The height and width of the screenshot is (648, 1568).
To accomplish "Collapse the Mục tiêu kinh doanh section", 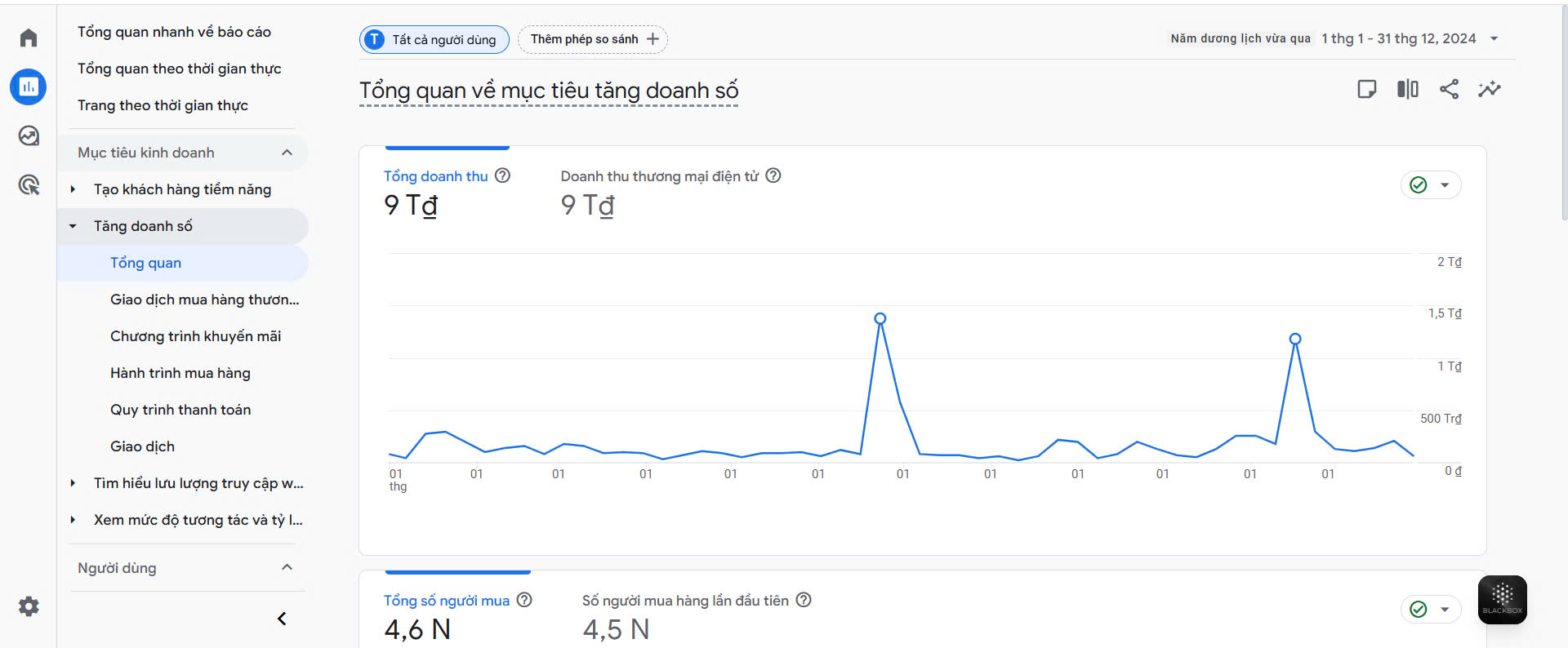I will tap(287, 153).
